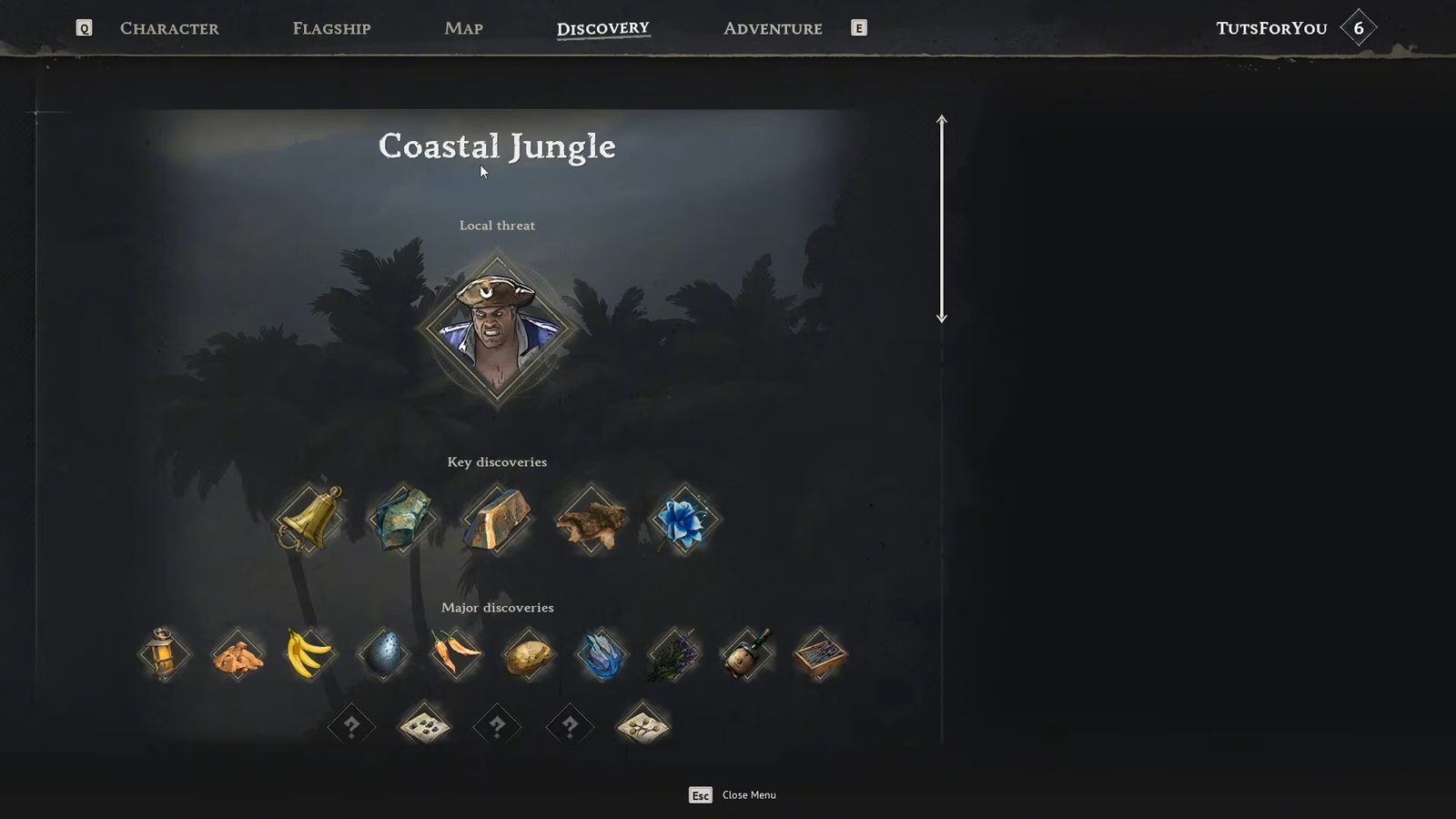Open the Adventure tab

773,28
